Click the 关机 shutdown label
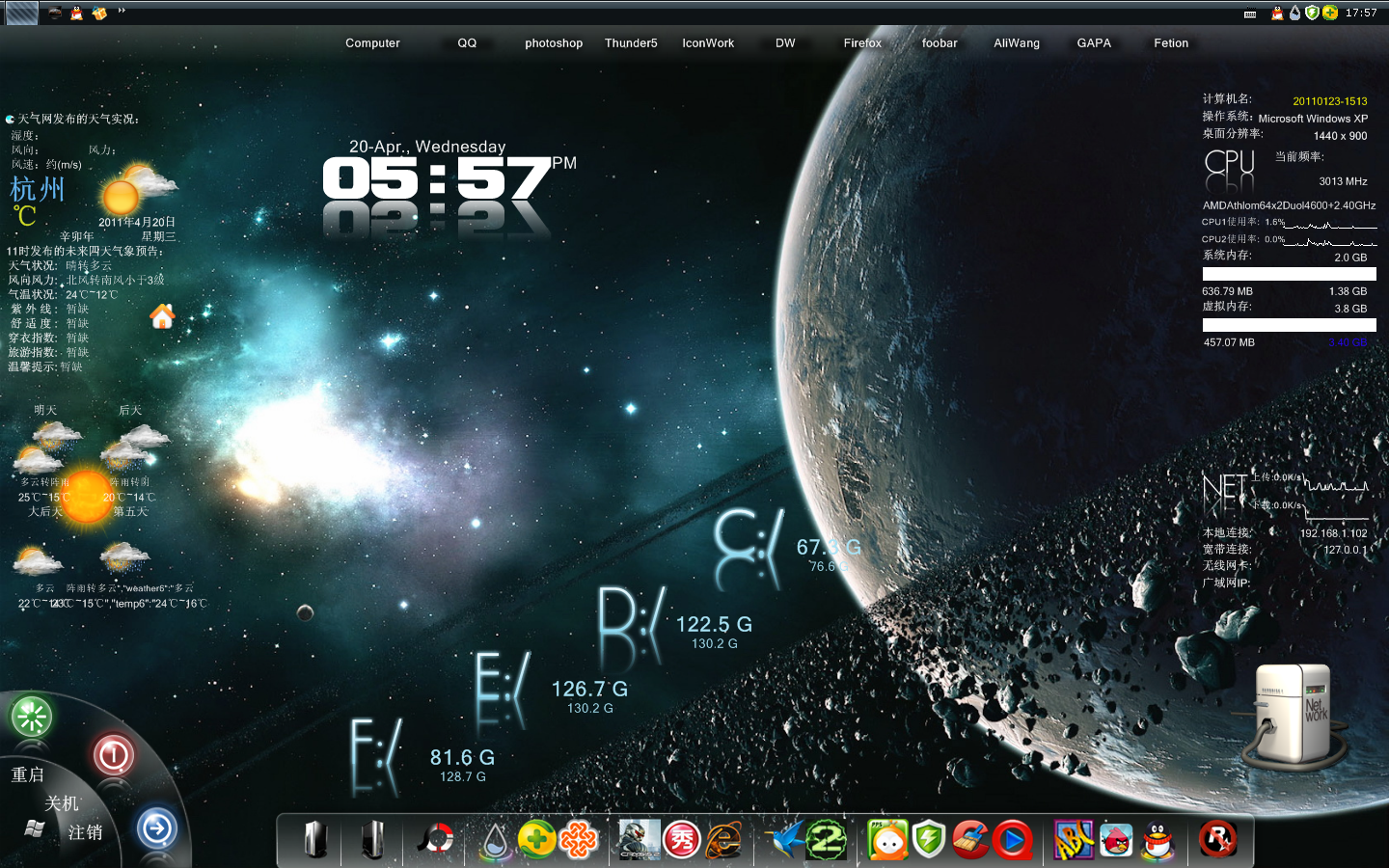 (x=62, y=803)
